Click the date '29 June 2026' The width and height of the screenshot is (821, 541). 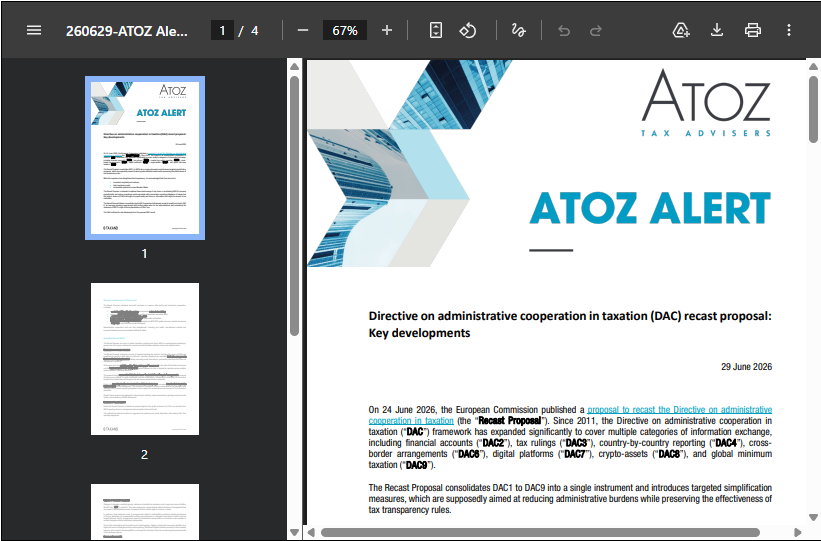click(x=746, y=367)
